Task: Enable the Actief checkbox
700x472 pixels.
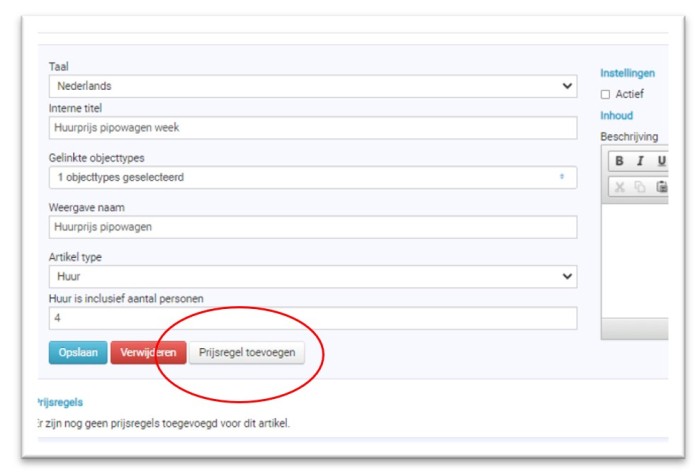Action: [x=605, y=94]
